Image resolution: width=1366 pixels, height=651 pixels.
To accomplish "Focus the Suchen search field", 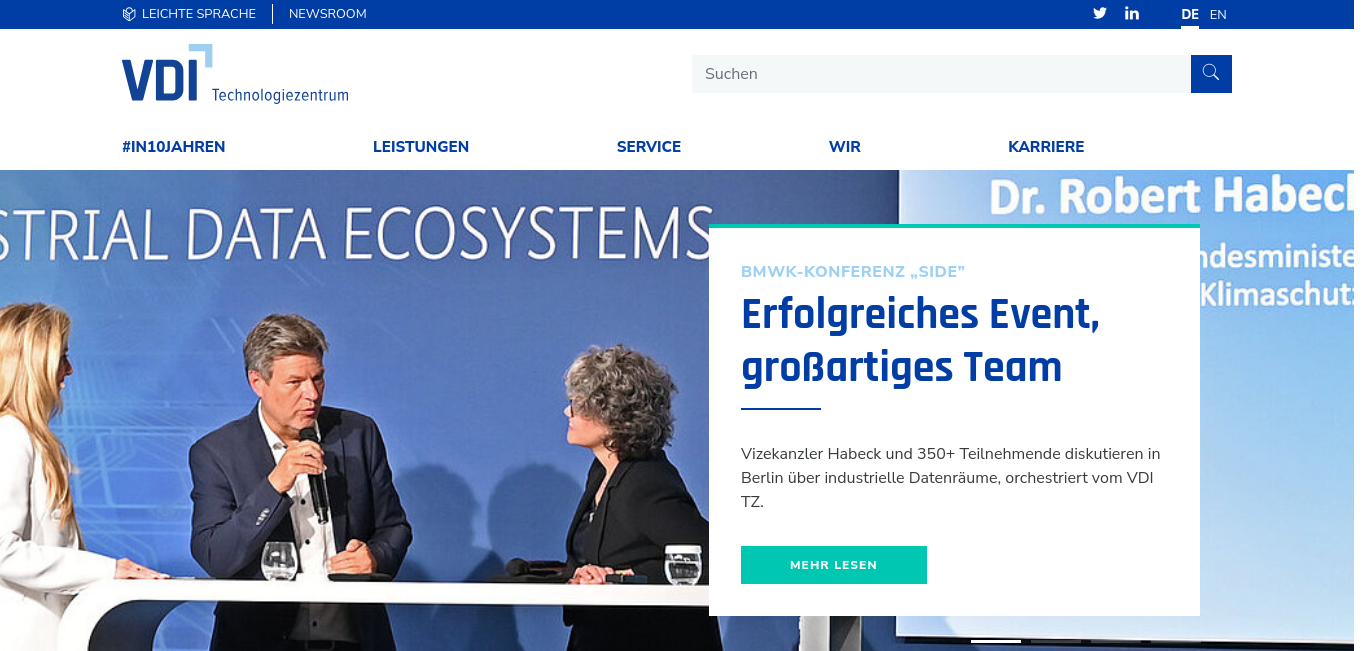I will [x=941, y=74].
